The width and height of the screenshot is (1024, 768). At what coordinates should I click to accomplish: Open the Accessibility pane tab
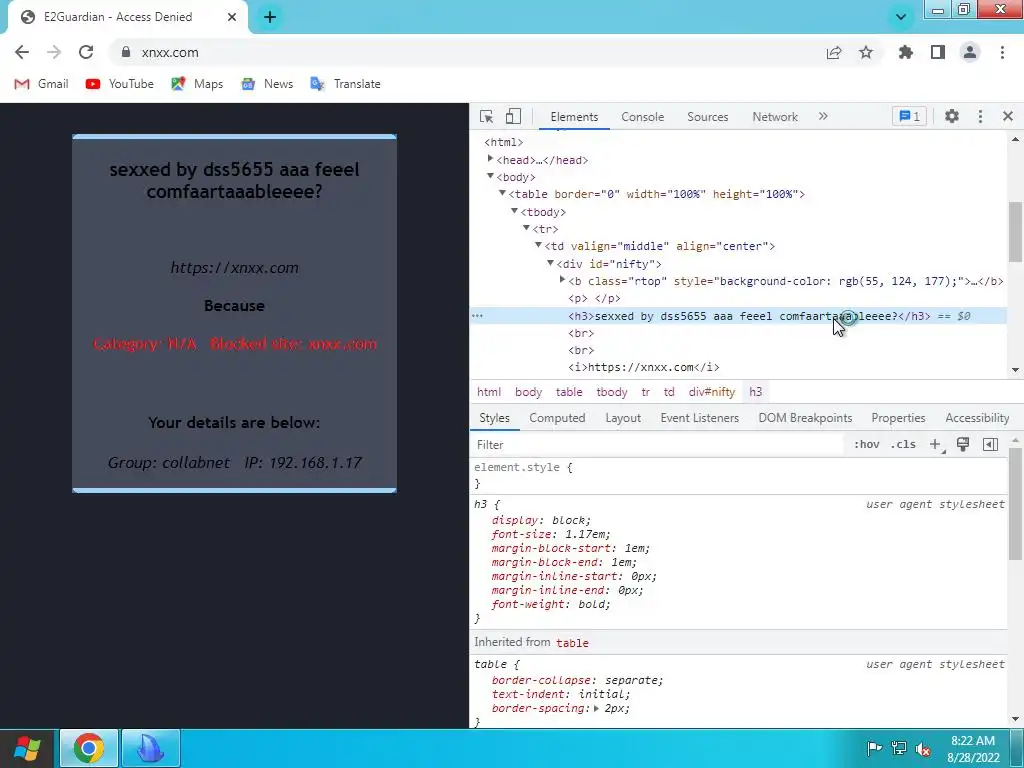[x=977, y=418]
